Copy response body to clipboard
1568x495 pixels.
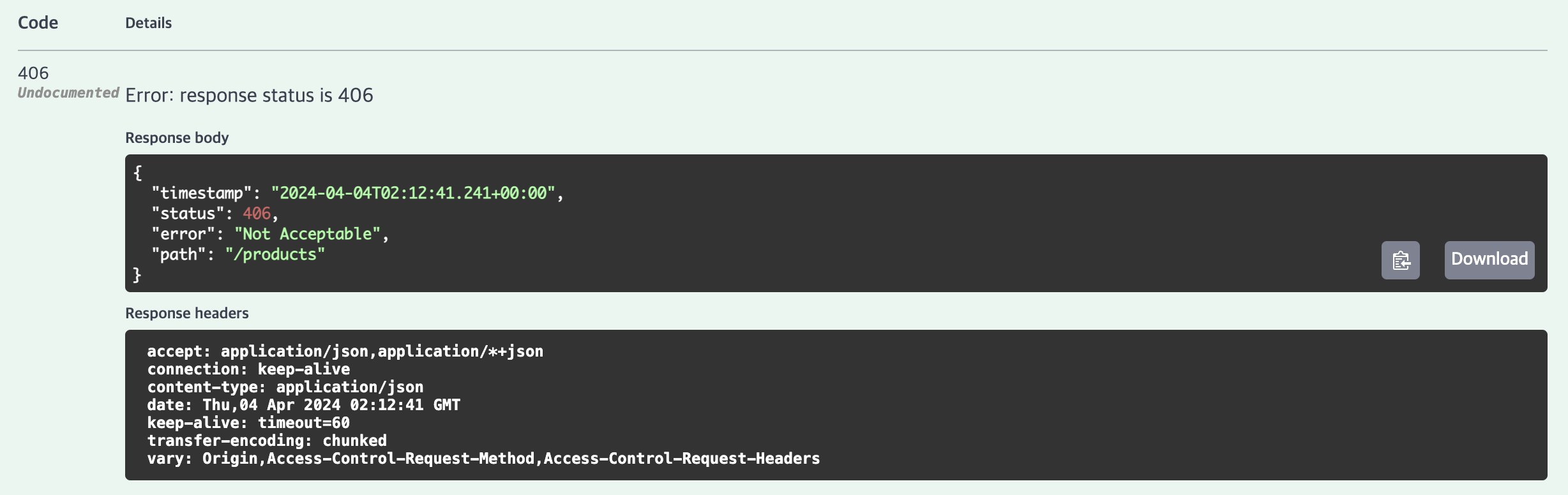pyautogui.click(x=1400, y=260)
